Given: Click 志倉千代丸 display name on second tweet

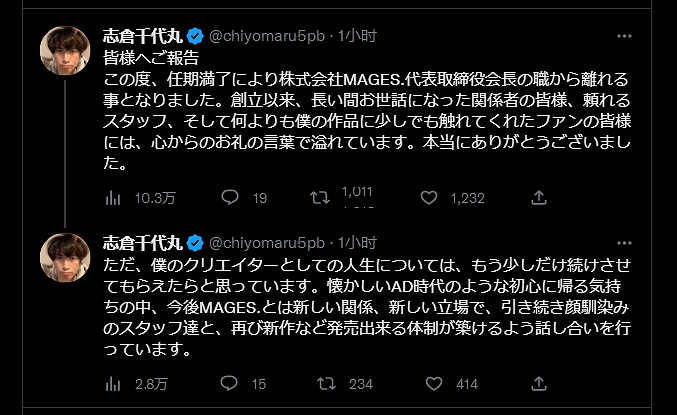Looking at the screenshot, I should point(144,243).
